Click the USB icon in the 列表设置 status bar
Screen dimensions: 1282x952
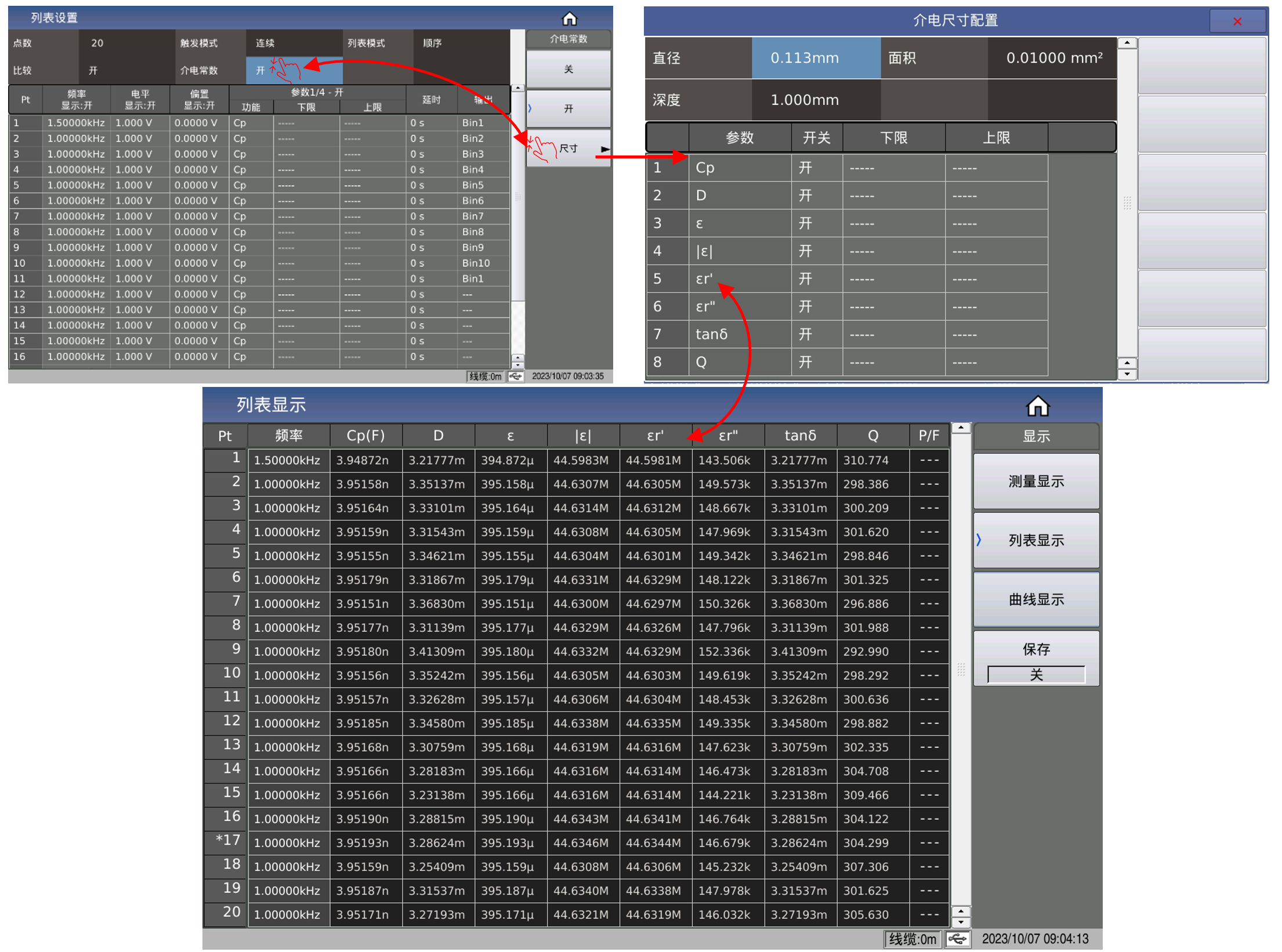516,376
